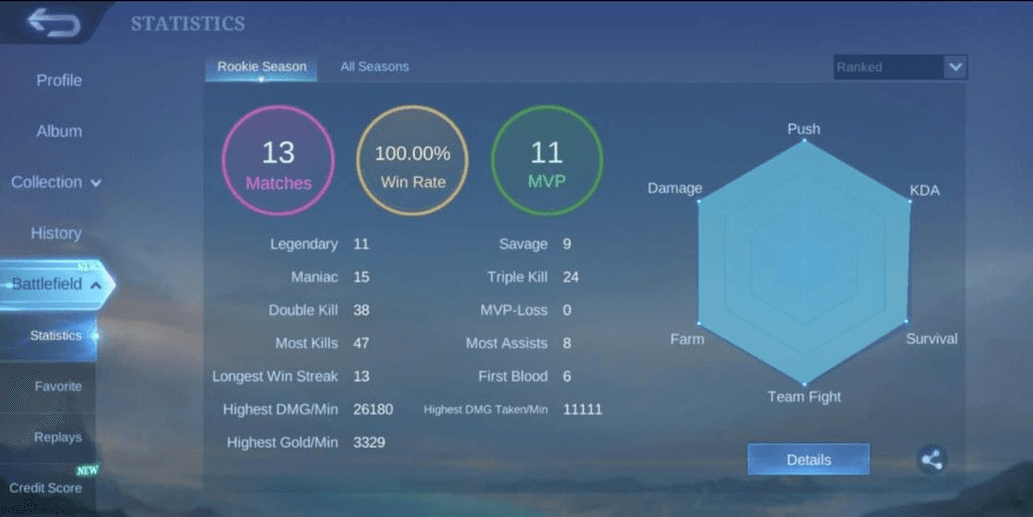Select Statistics in the sidebar
This screenshot has width=1033, height=517.
56,336
